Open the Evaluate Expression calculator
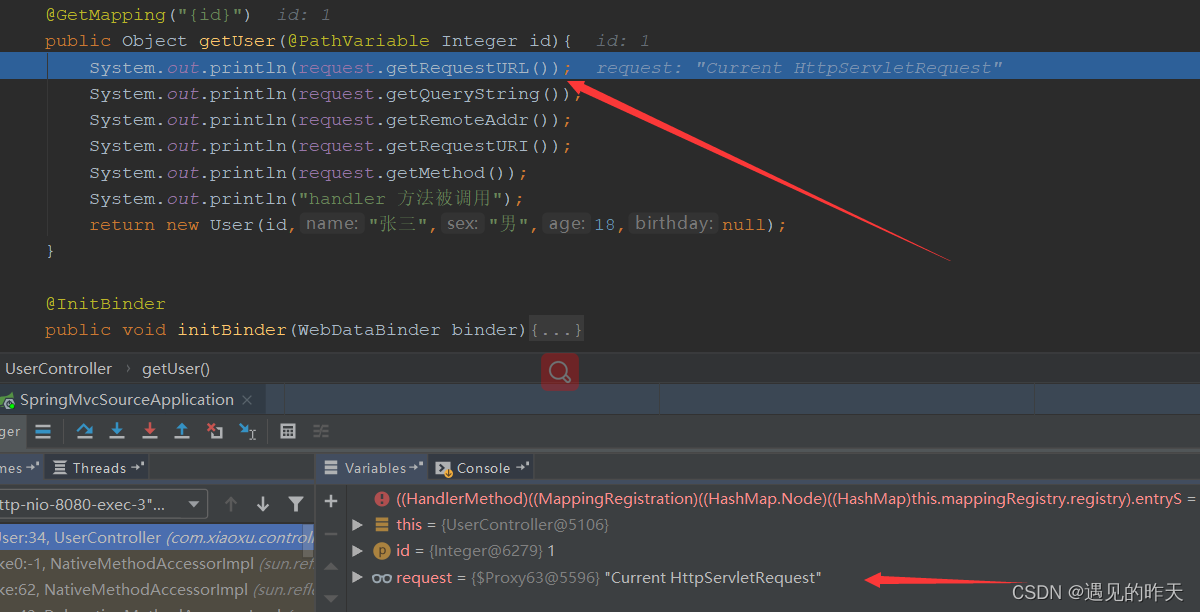 tap(288, 431)
